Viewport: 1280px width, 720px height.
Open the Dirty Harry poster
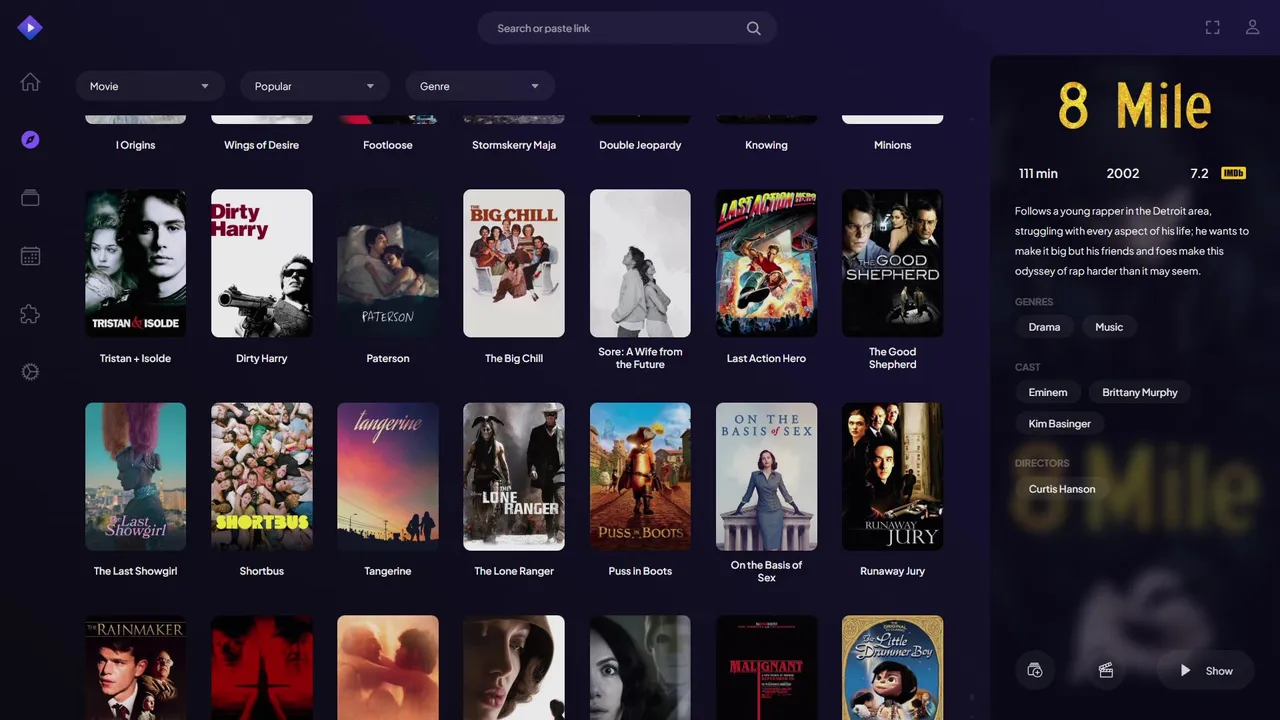click(x=262, y=263)
